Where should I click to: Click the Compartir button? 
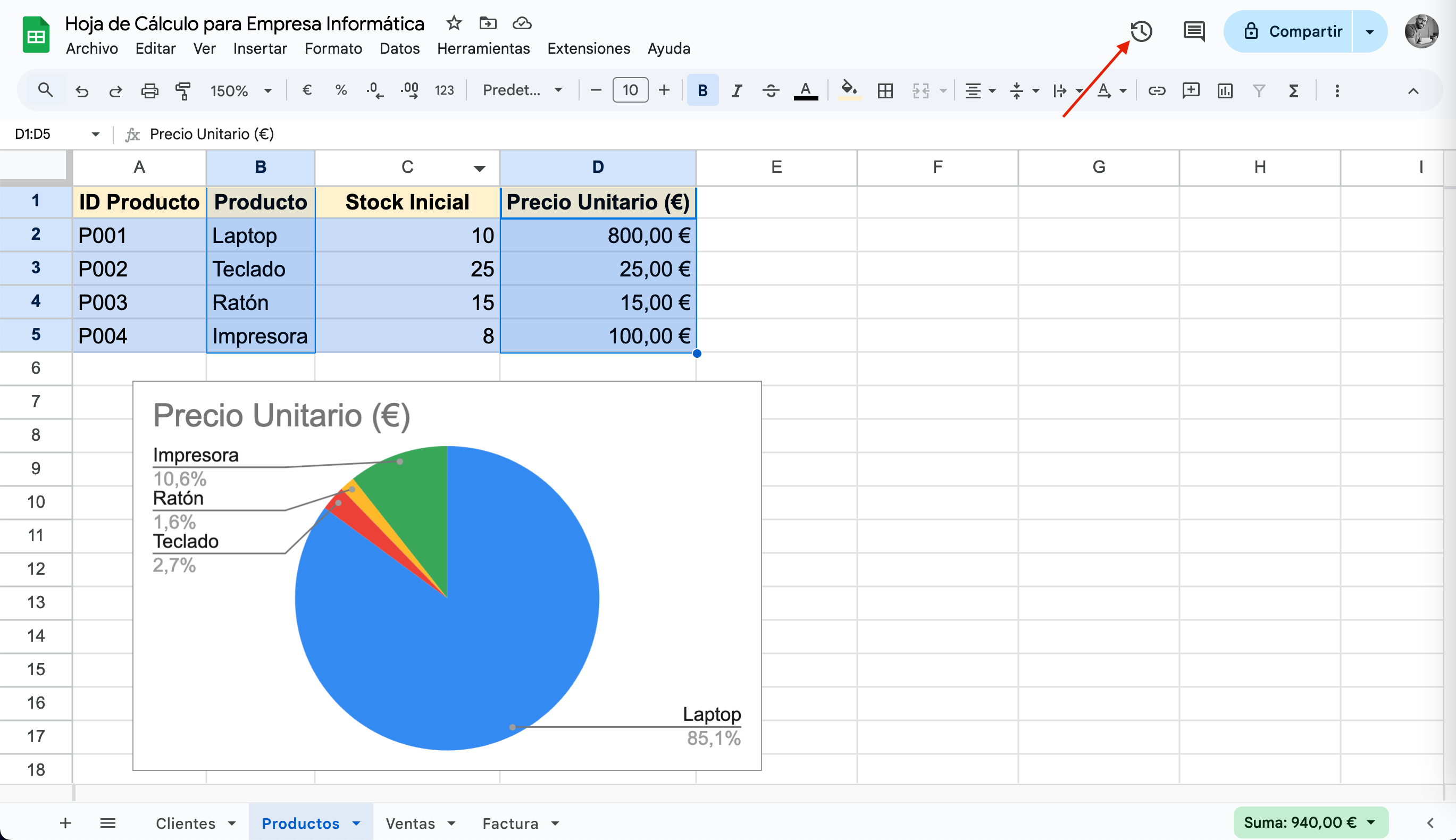coord(1293,31)
